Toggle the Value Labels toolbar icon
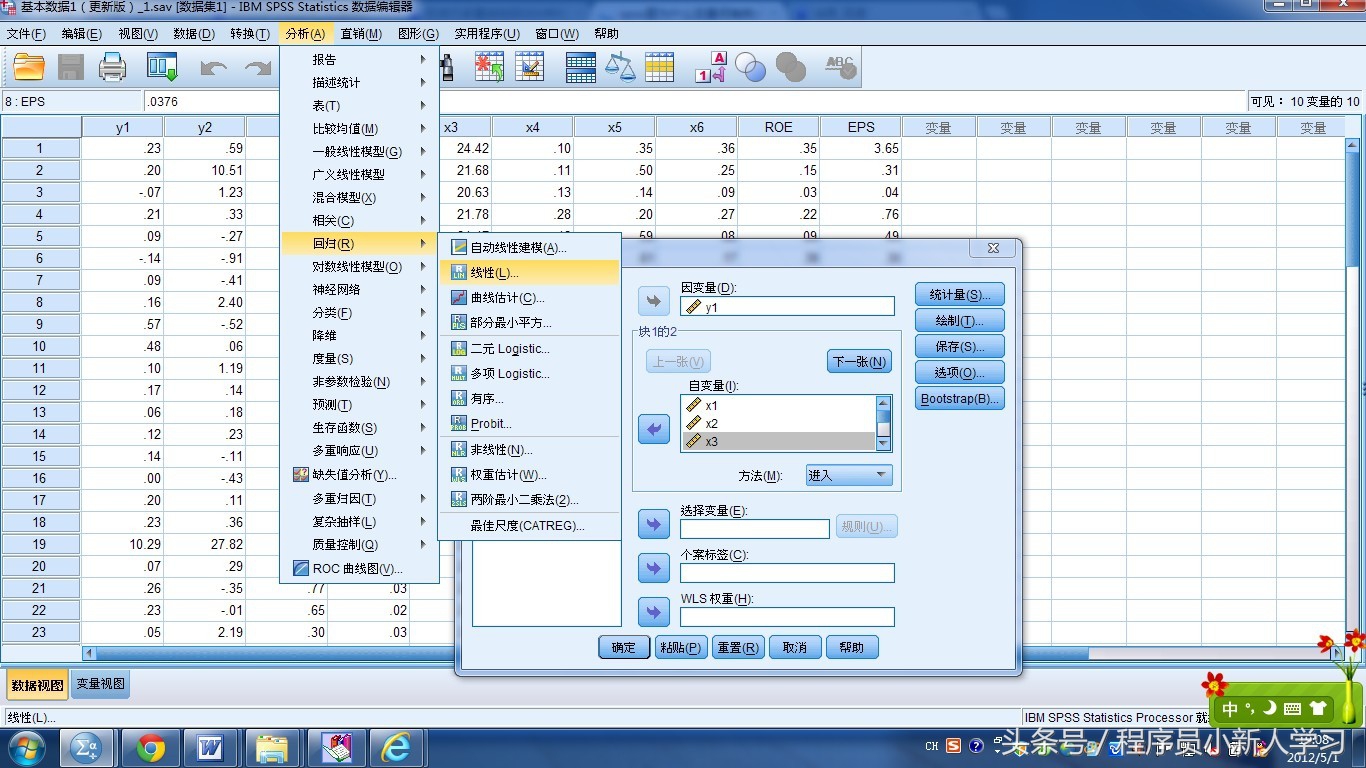 coord(710,67)
